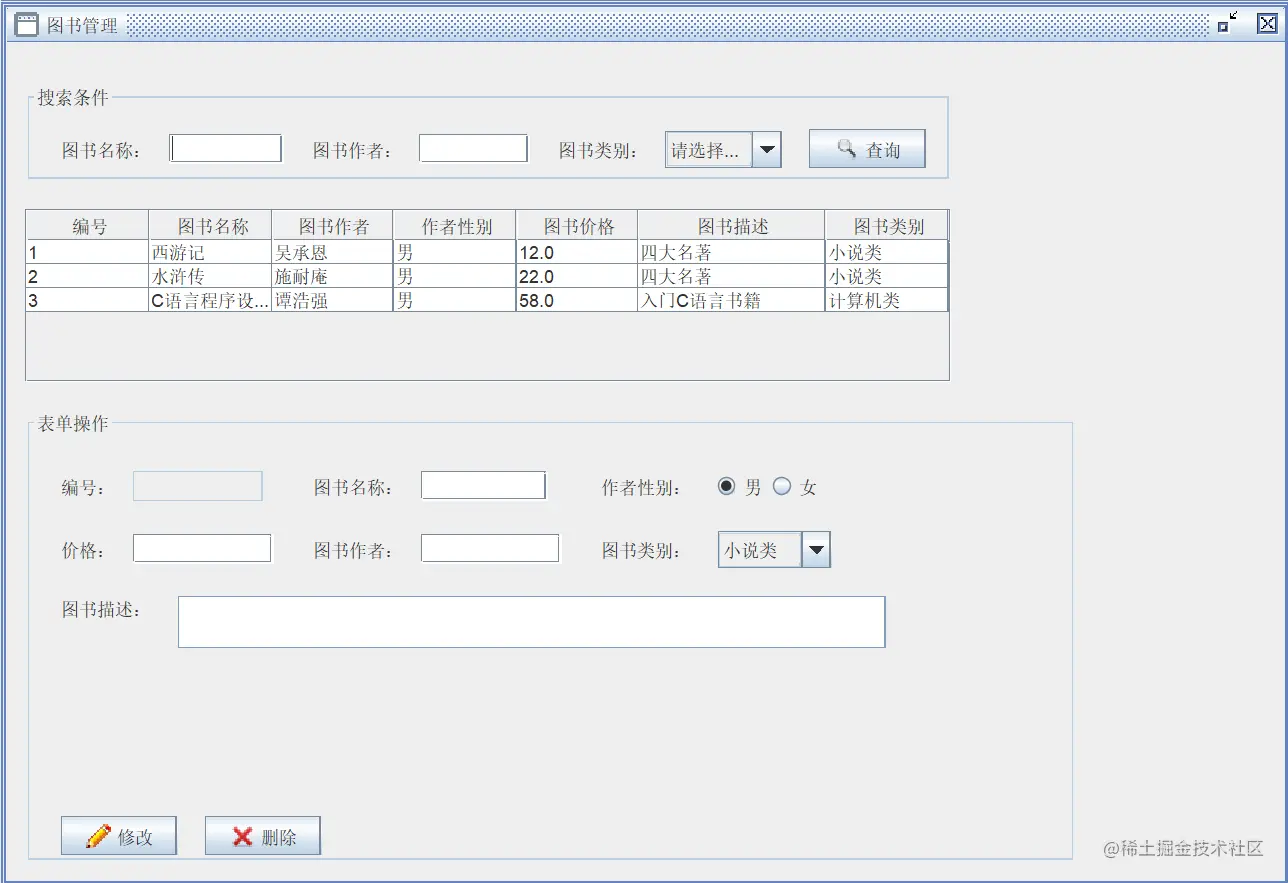Click the 计算机类 category cell
Viewport: 1288px width, 883px height.
887,300
